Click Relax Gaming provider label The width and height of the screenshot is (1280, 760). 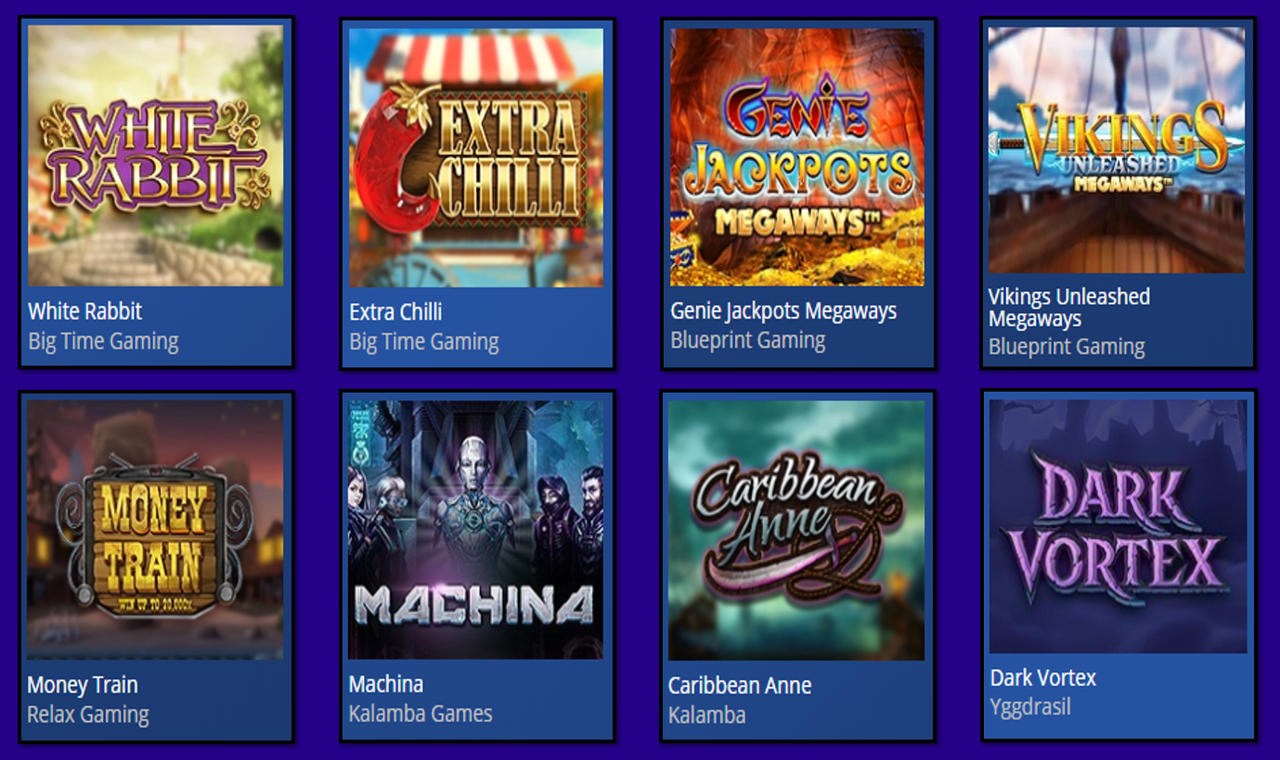coord(88,716)
